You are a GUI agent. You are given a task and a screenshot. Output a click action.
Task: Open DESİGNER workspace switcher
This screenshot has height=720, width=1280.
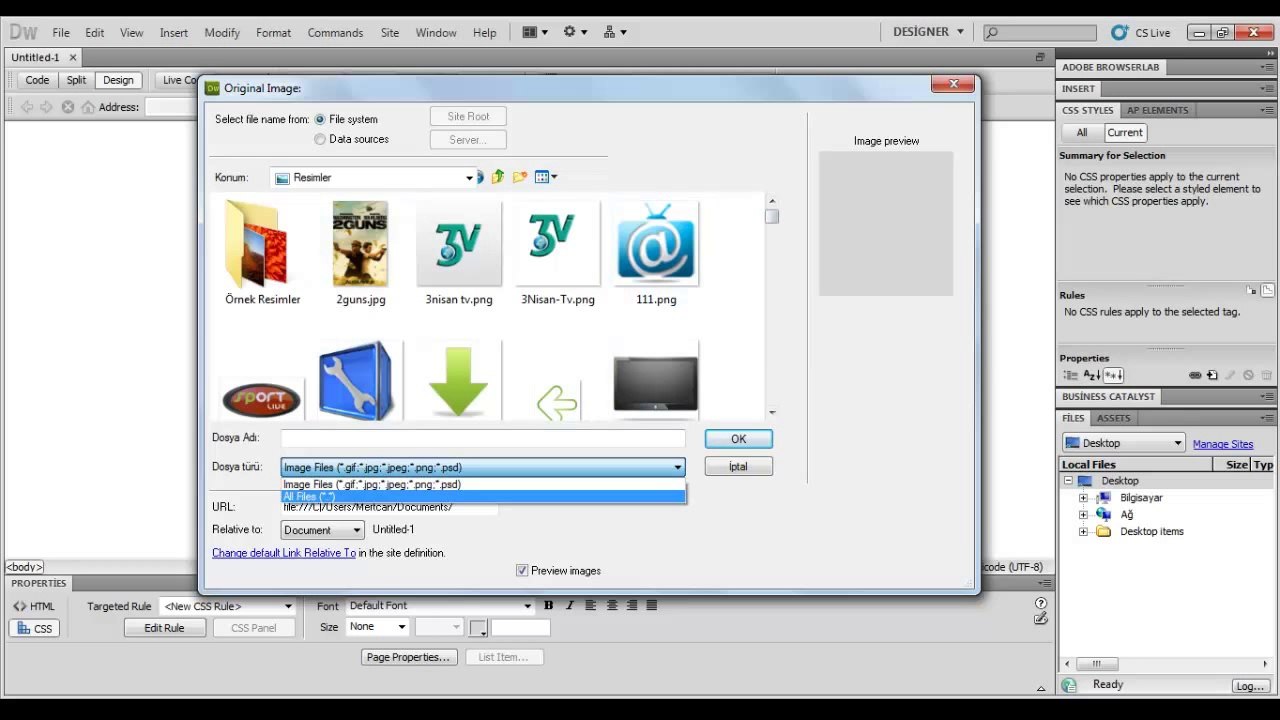tap(928, 32)
